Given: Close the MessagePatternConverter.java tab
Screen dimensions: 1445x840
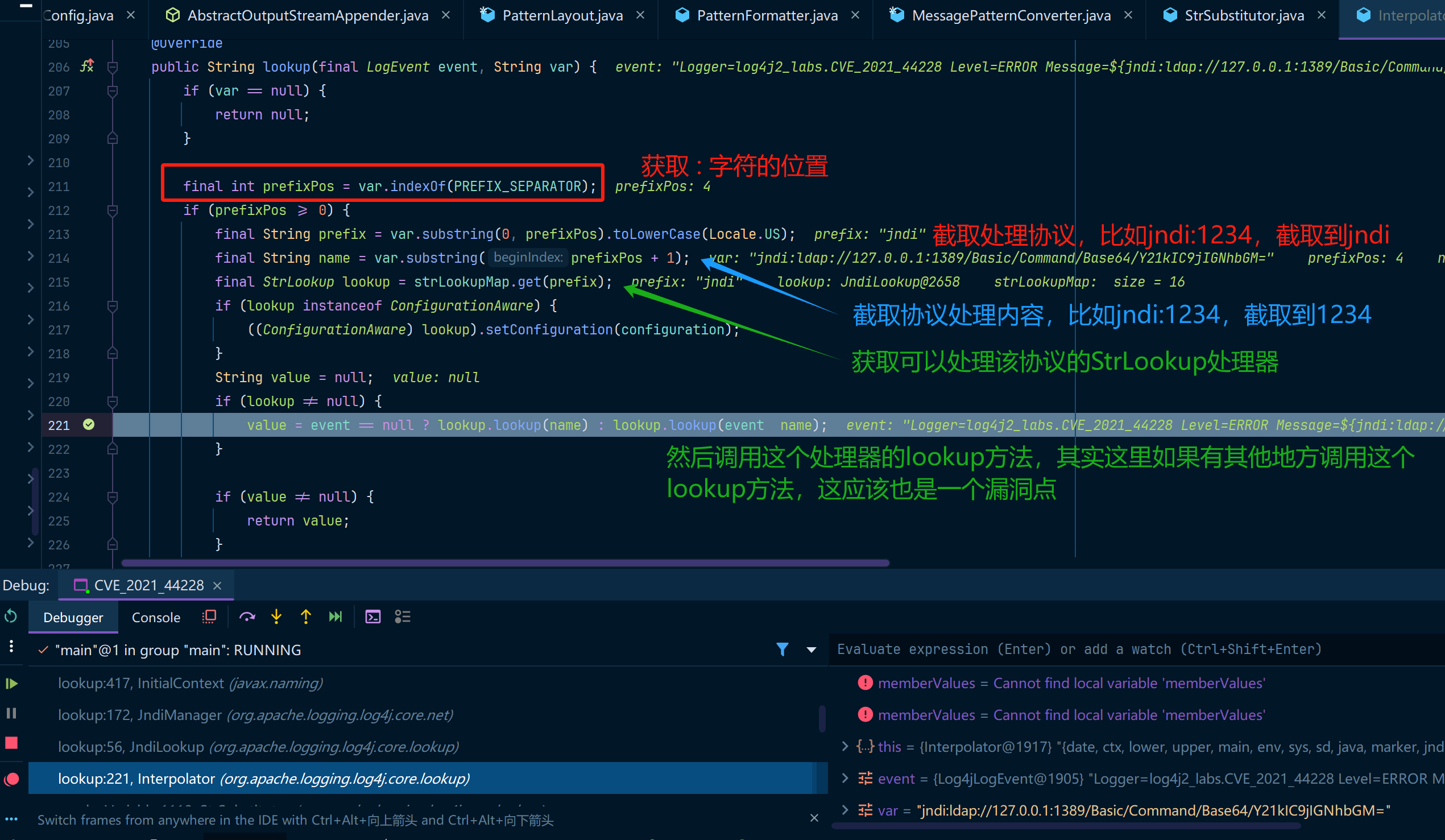Looking at the screenshot, I should tap(1128, 15).
